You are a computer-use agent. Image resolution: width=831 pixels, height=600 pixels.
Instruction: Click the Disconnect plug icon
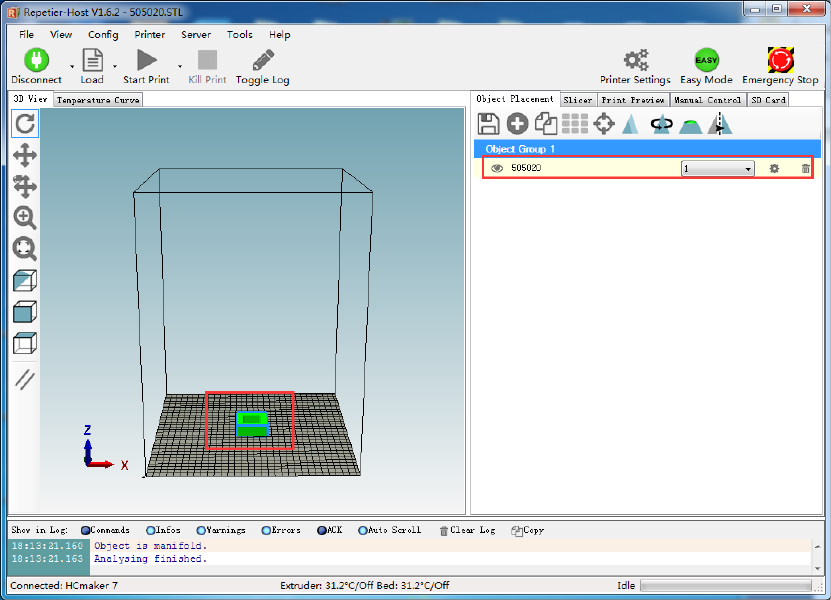click(36, 60)
